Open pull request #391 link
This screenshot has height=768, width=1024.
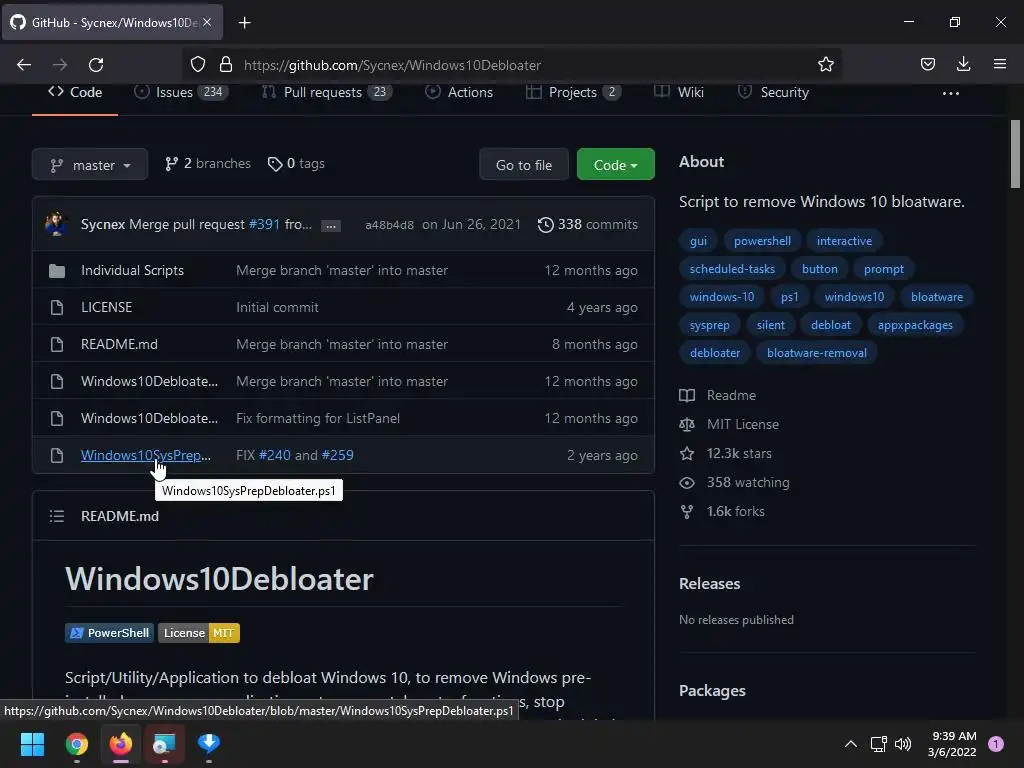(x=264, y=225)
